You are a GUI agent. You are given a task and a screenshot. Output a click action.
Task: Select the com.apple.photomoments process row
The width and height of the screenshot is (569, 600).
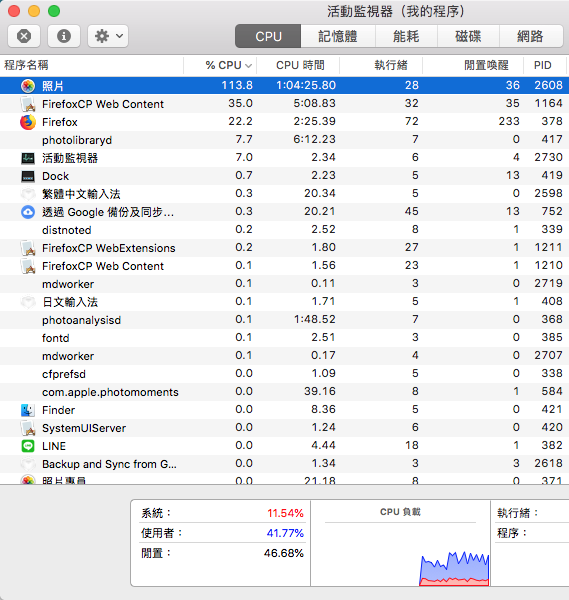pyautogui.click(x=284, y=391)
